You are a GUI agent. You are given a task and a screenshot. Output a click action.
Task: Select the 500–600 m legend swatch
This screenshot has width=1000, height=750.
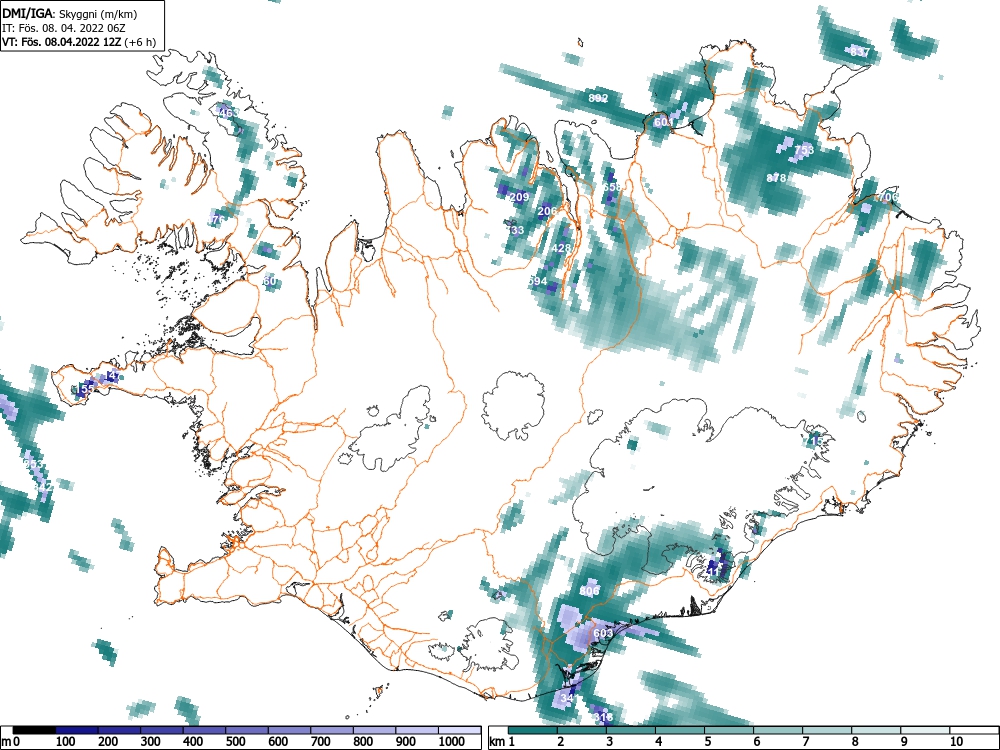pos(247,730)
